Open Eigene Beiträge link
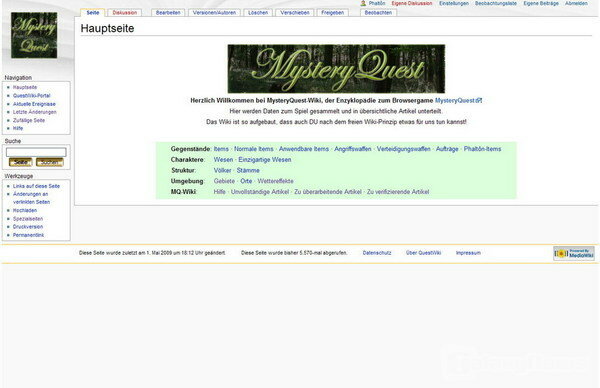The height and width of the screenshot is (388, 600). coord(541,3)
